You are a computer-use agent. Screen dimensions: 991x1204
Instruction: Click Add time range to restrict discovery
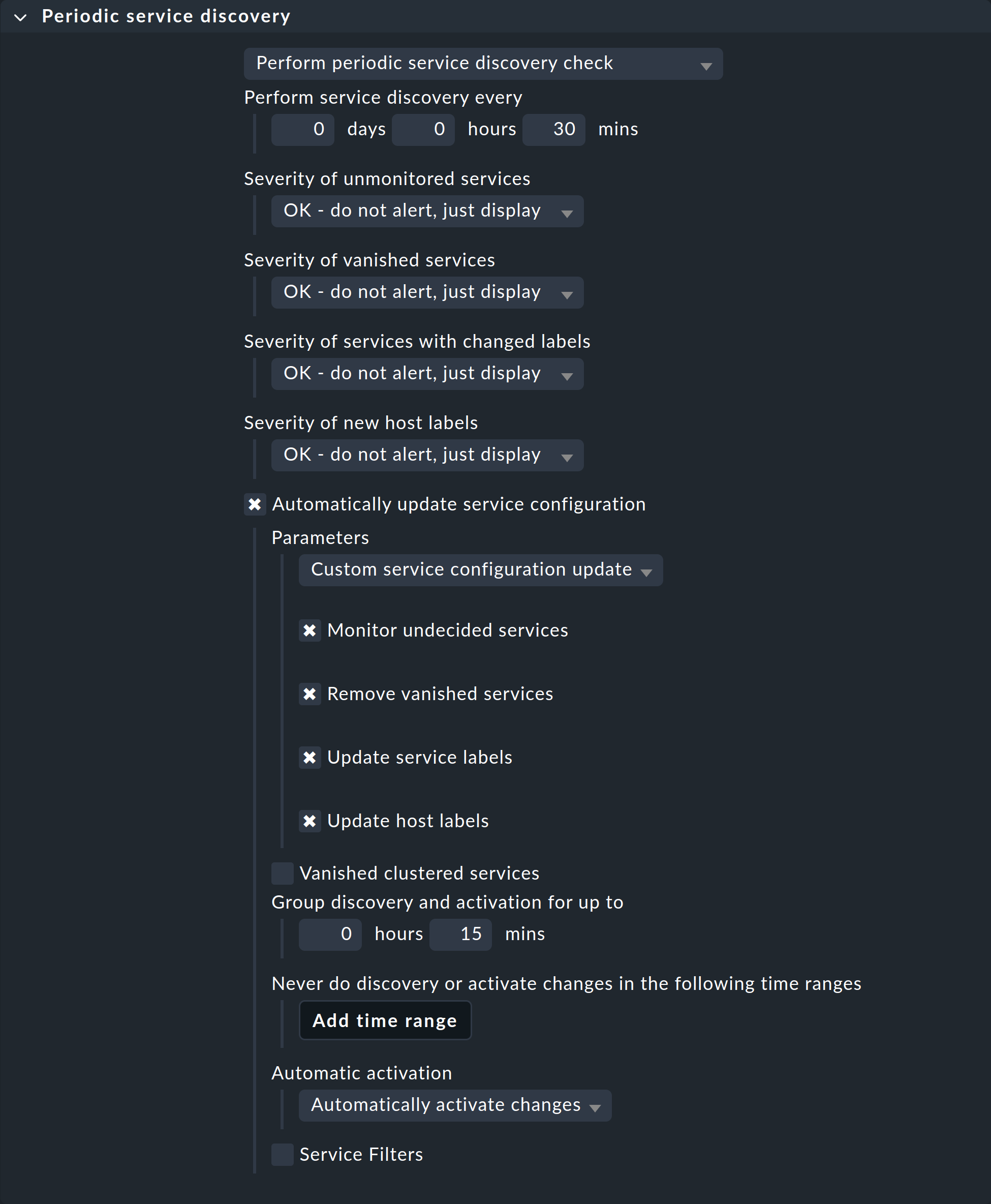click(x=385, y=1021)
